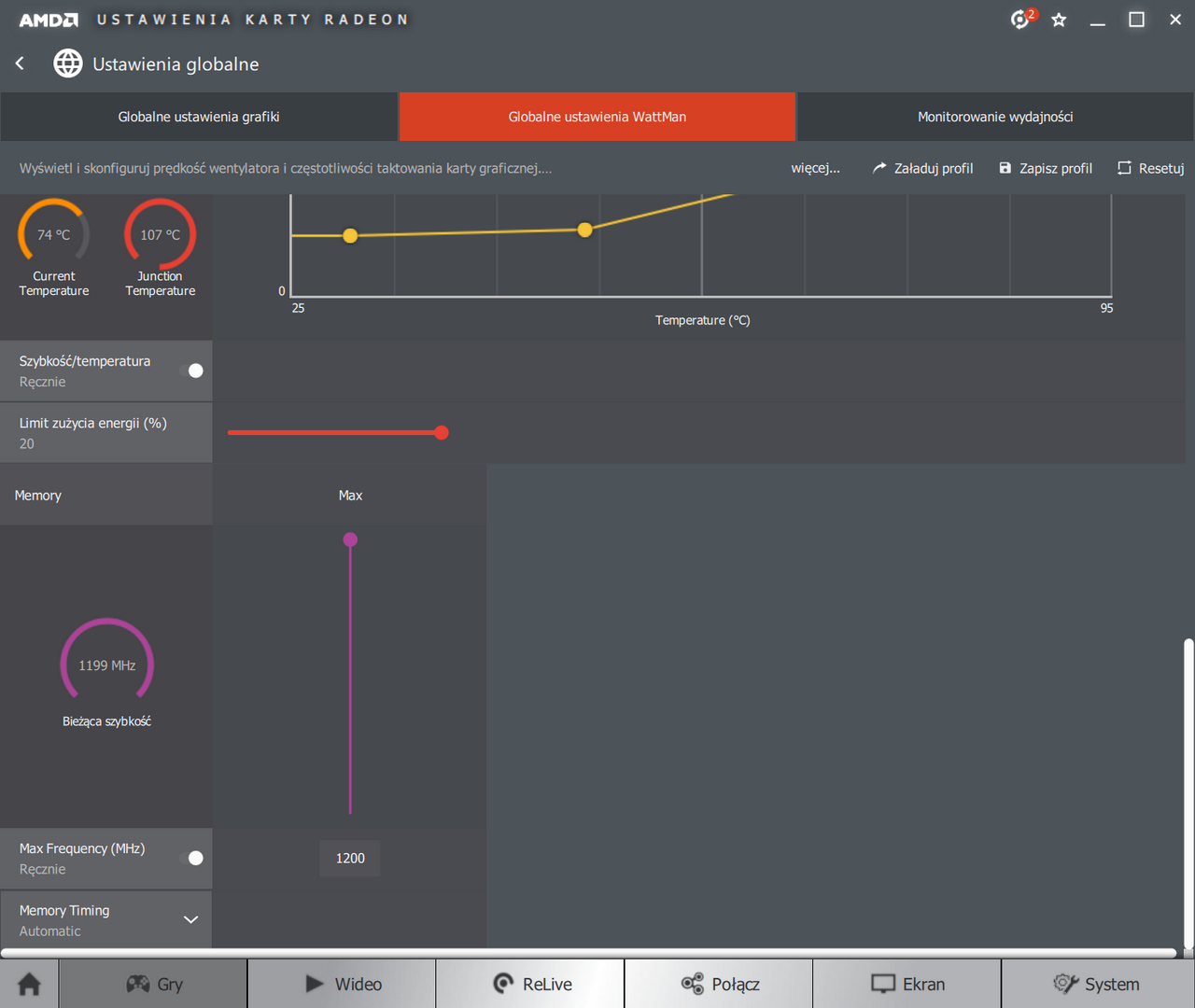Select the Globalne ustawienia WattMan tab

click(x=597, y=117)
